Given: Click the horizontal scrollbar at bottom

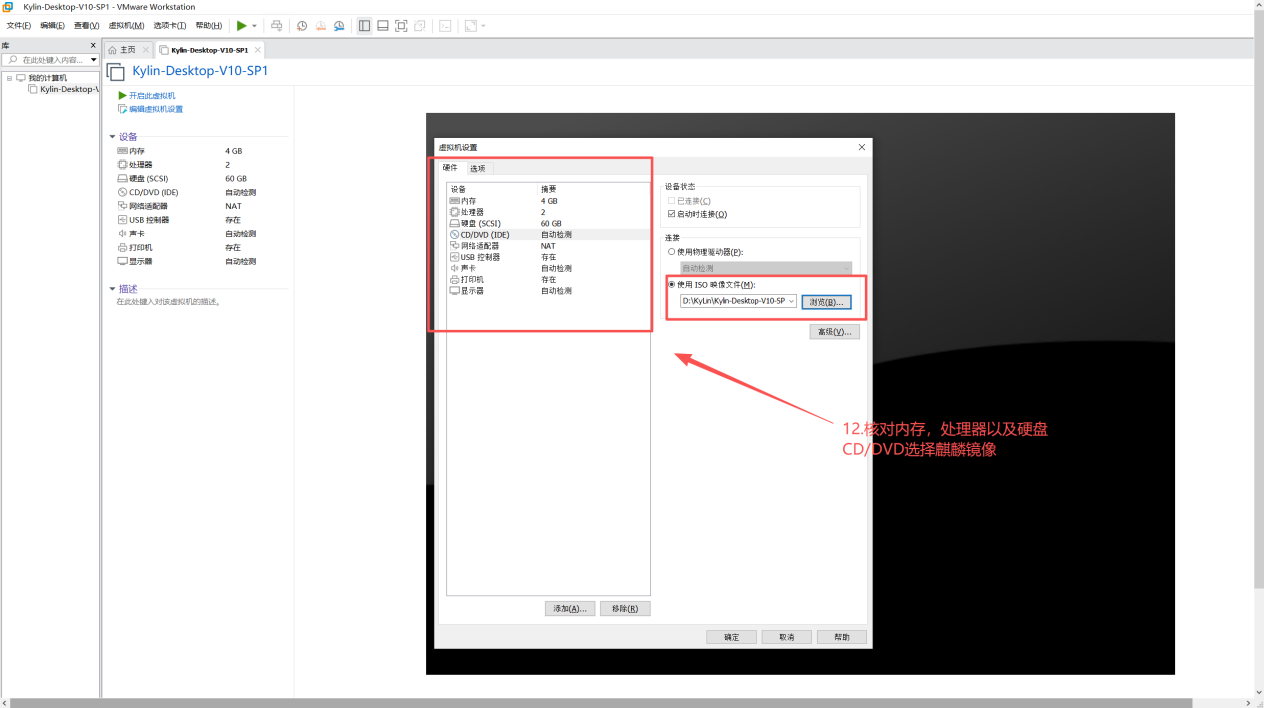Looking at the screenshot, I should point(600,703).
